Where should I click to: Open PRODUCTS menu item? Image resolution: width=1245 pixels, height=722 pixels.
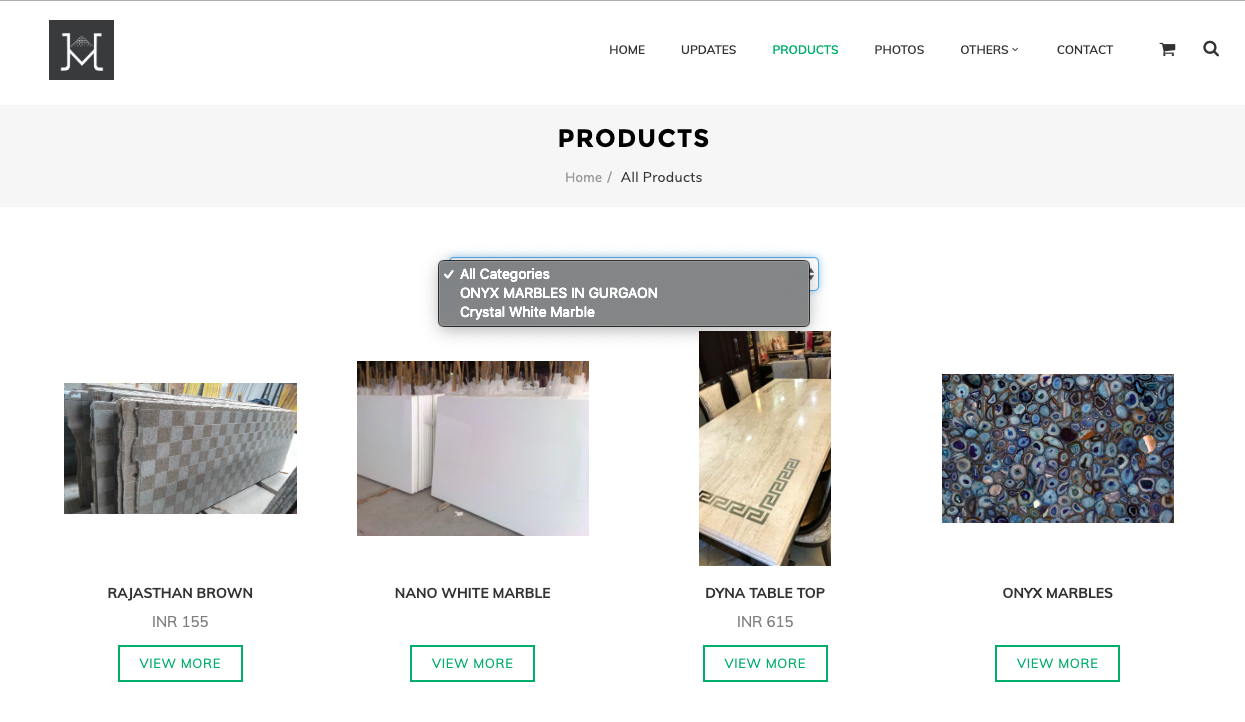click(805, 50)
